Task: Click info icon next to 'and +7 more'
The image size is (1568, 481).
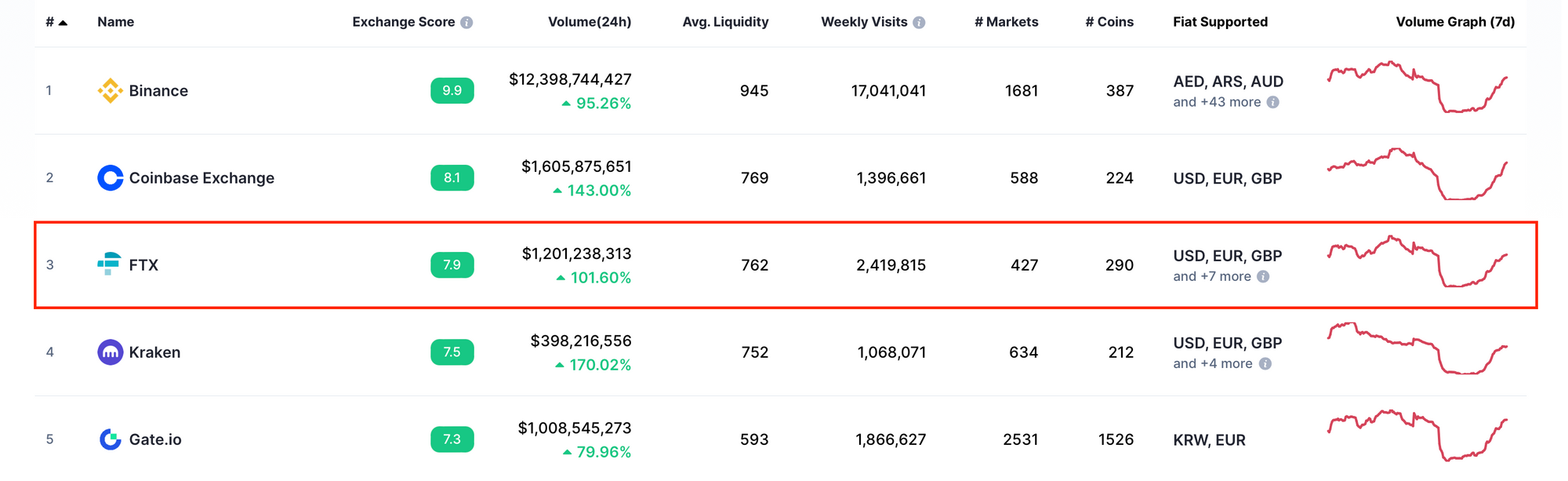Action: [x=1263, y=276]
